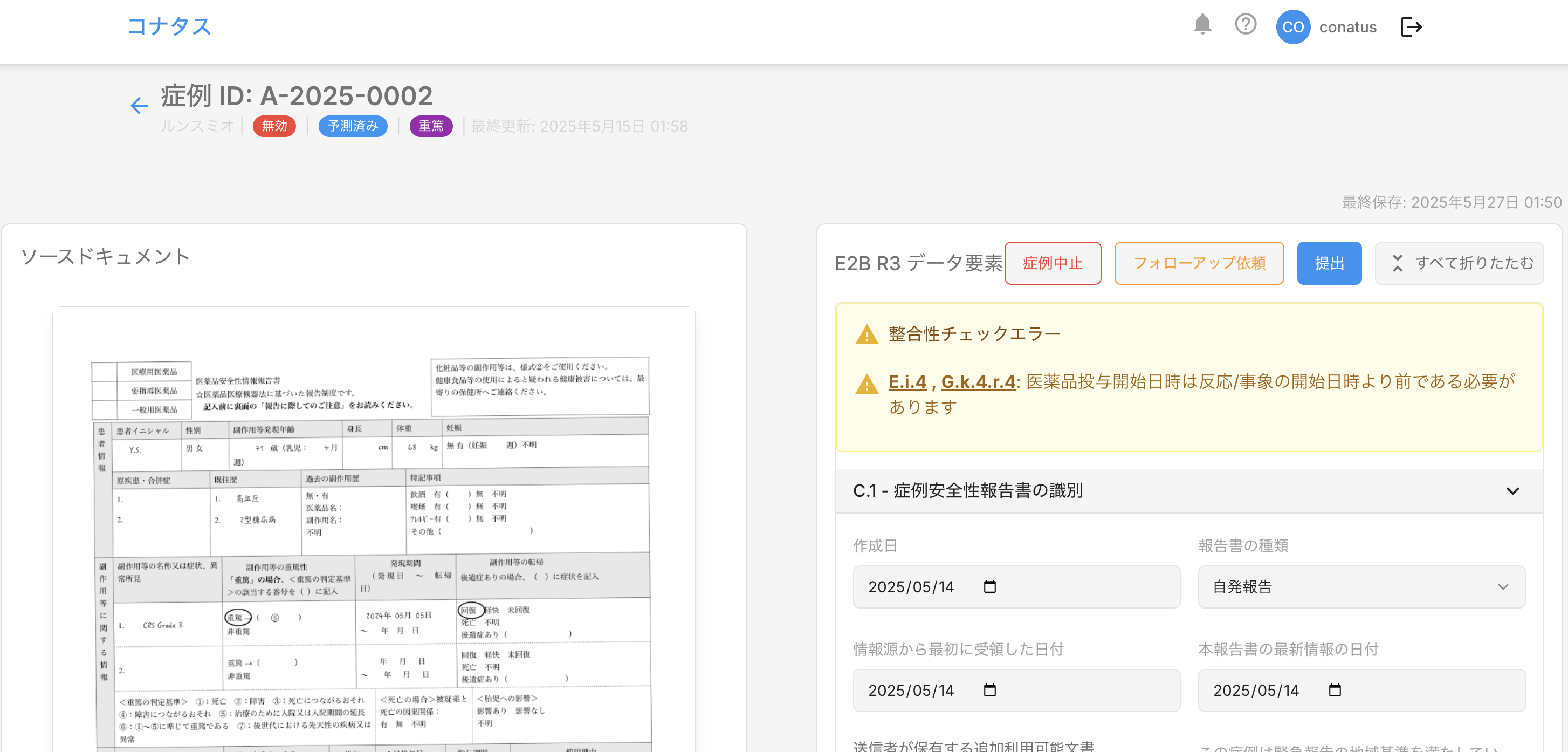Click the warning icon beside the E.i.4 error
The height and width of the screenshot is (752, 1568).
[867, 384]
